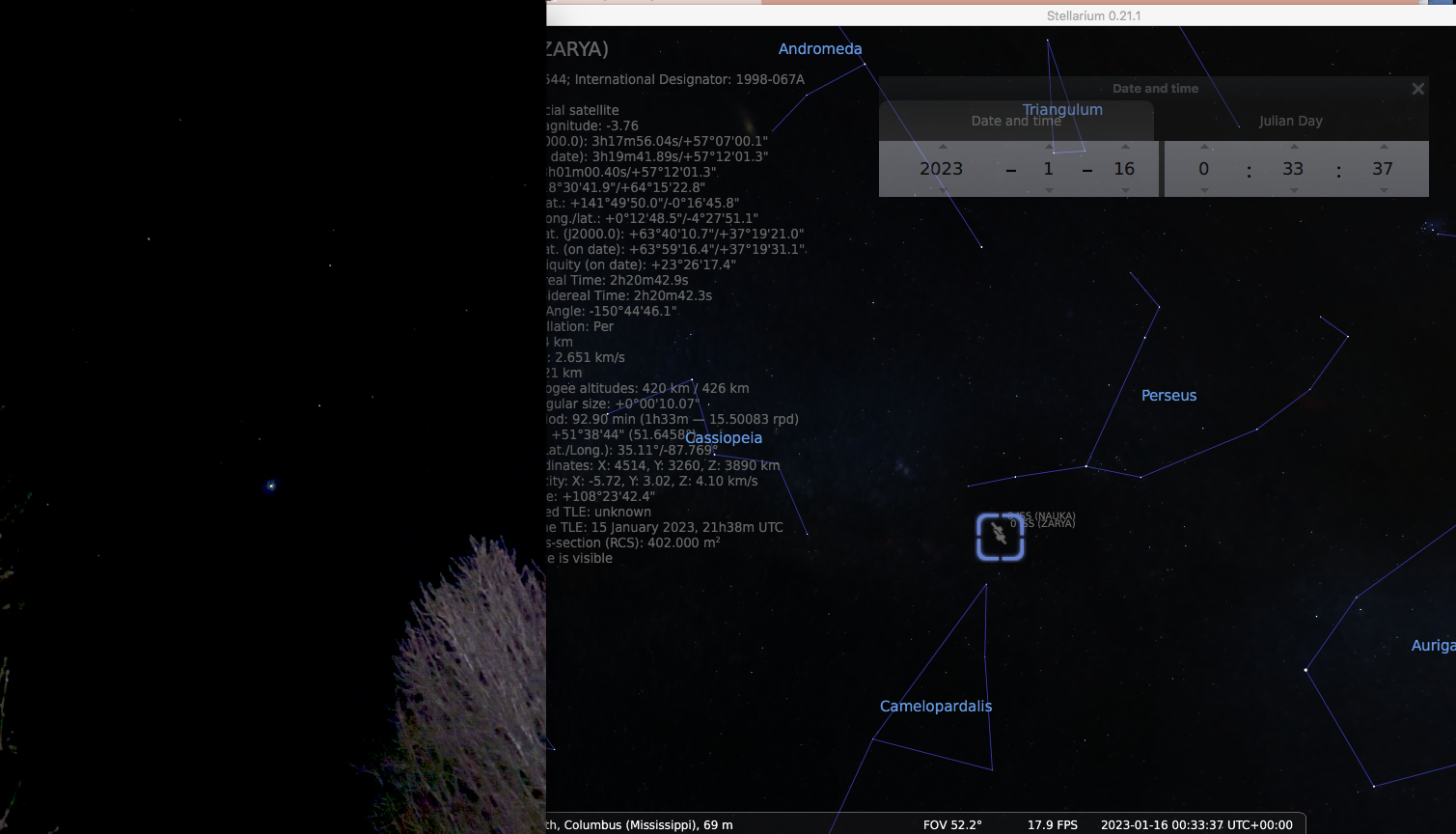The width and height of the screenshot is (1456, 834).
Task: Close the Date and time dialog
Action: click(x=1417, y=89)
